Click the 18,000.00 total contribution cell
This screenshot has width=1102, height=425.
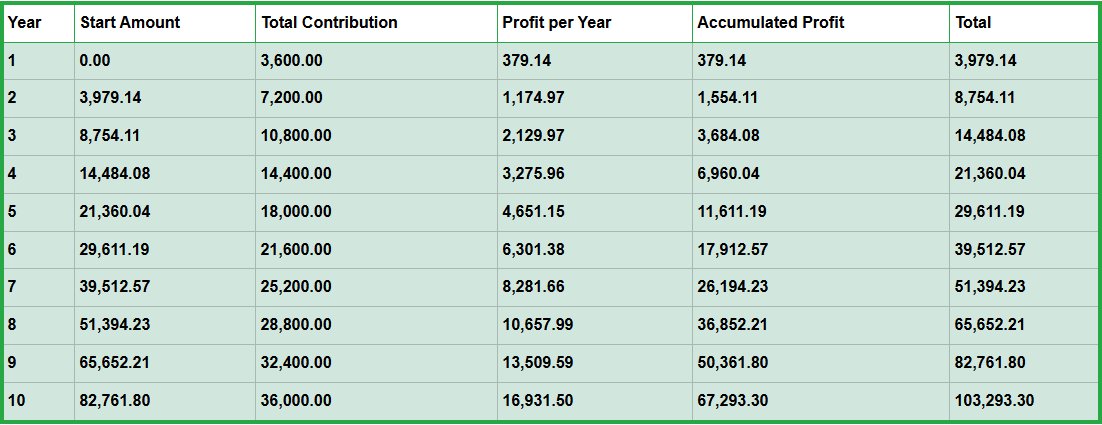point(295,212)
